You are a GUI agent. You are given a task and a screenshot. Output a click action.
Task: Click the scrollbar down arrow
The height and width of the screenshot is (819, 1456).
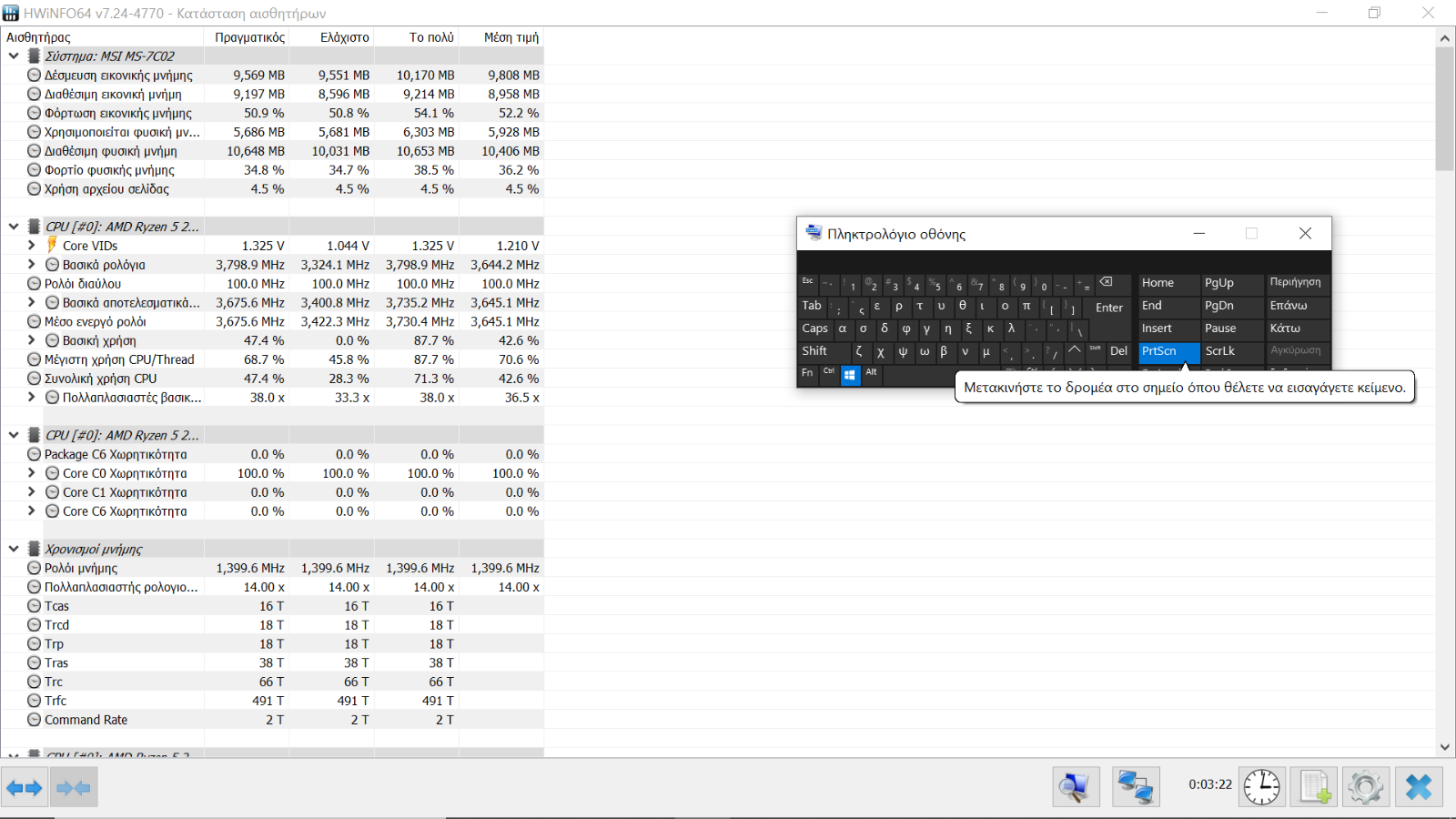pos(1445,747)
